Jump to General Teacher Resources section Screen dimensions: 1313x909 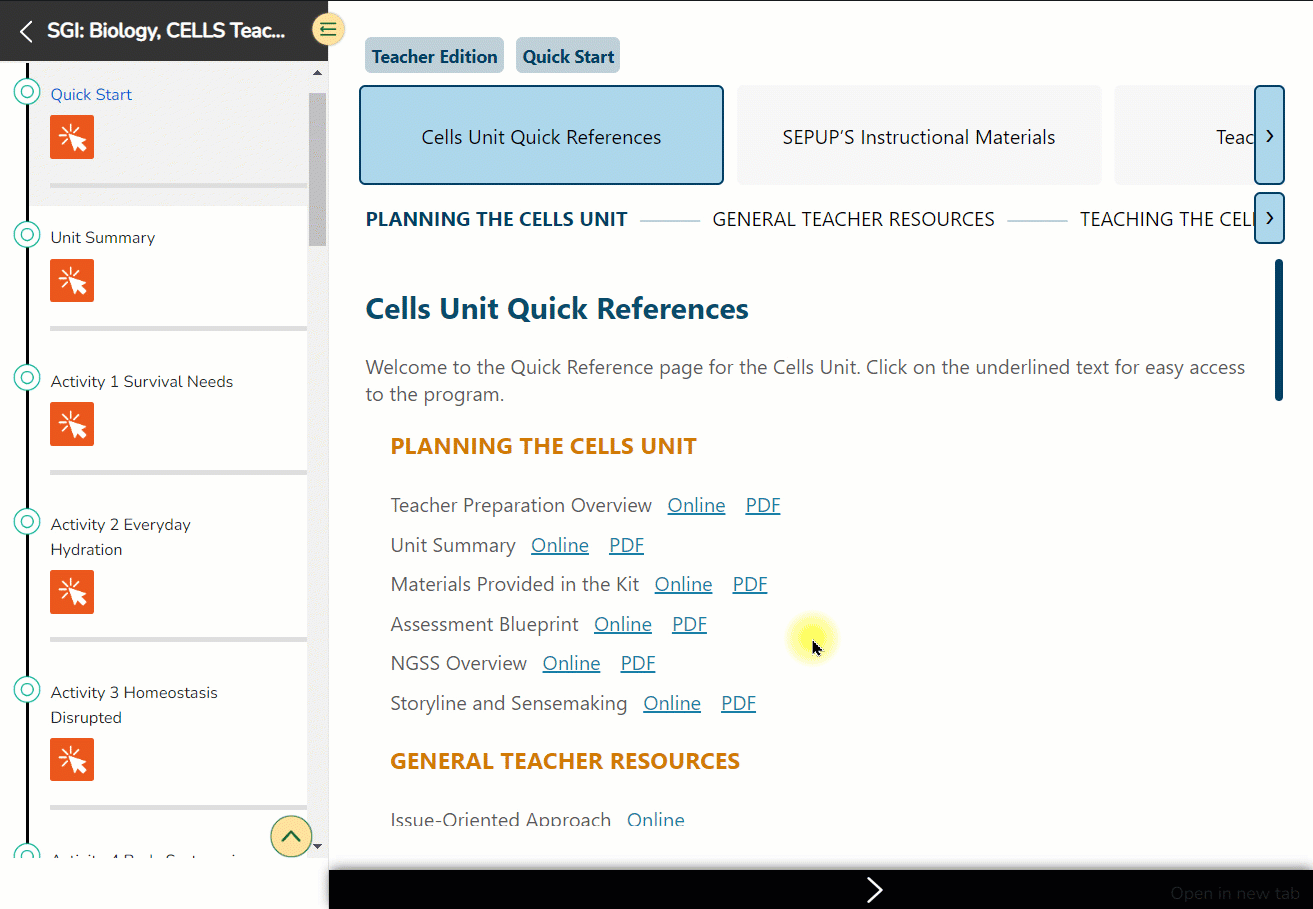pyautogui.click(x=853, y=219)
